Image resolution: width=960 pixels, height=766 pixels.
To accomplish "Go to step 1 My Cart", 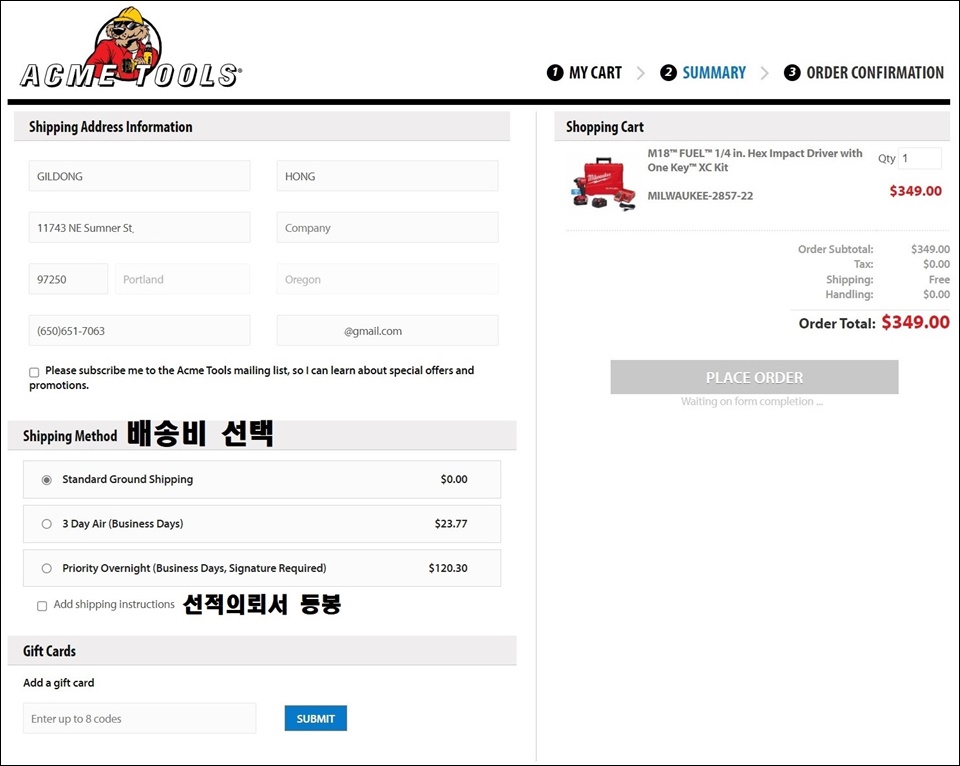I will (584, 73).
